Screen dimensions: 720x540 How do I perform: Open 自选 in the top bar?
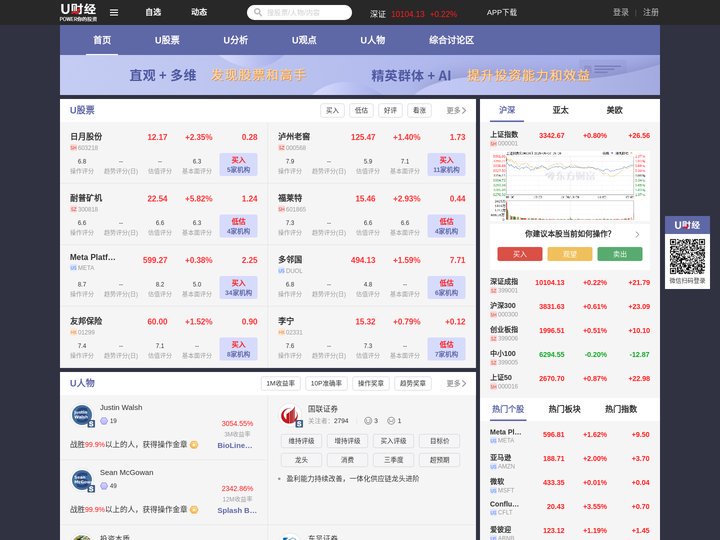click(x=153, y=12)
